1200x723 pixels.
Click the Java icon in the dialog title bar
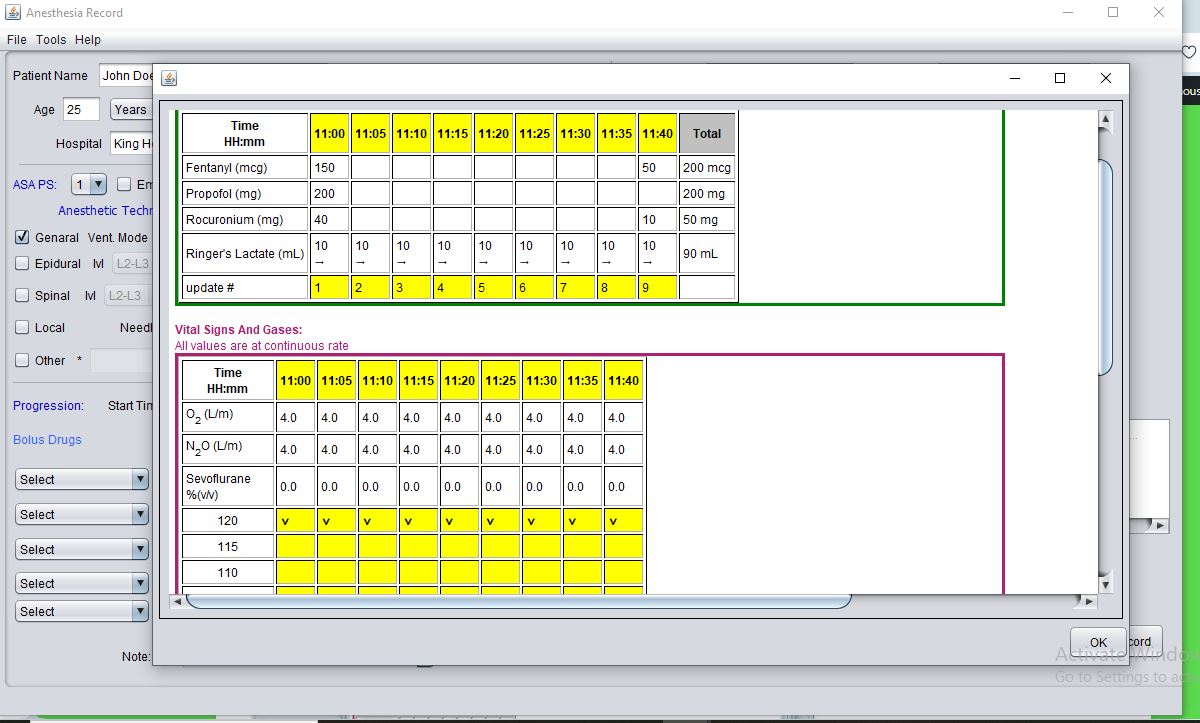(169, 78)
